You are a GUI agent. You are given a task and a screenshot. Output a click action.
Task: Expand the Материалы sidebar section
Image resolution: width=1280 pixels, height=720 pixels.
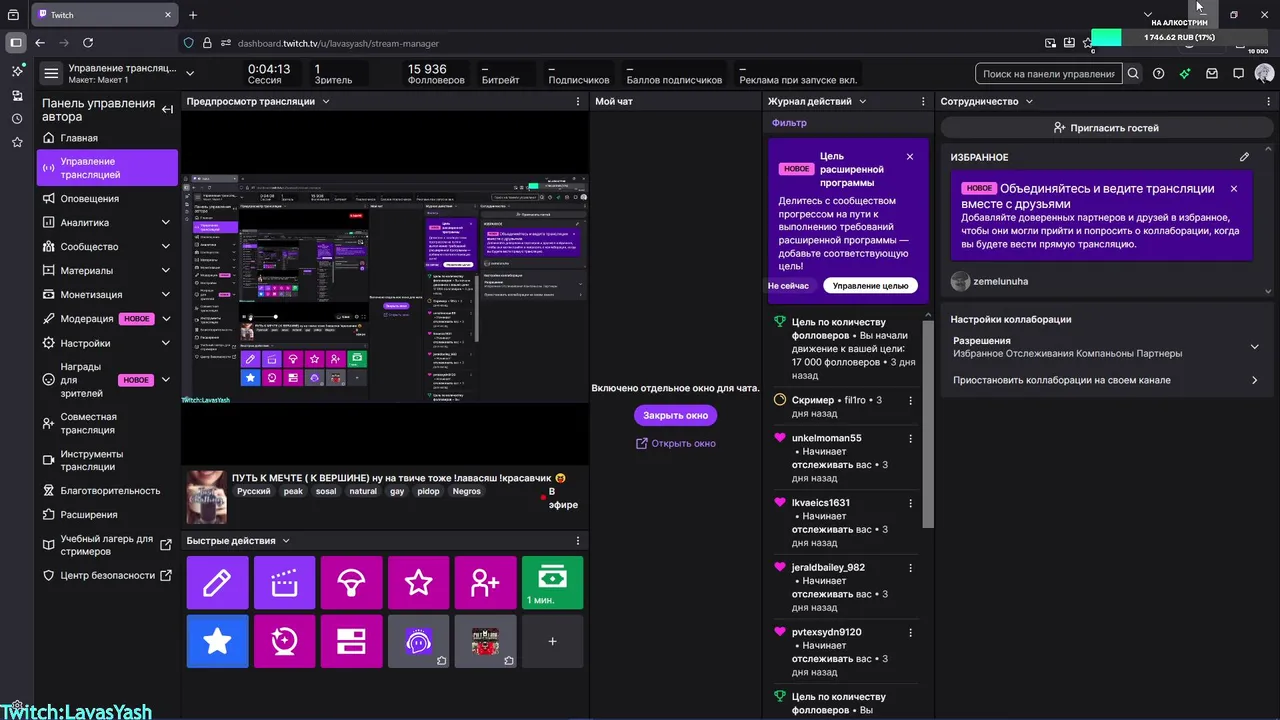166,271
